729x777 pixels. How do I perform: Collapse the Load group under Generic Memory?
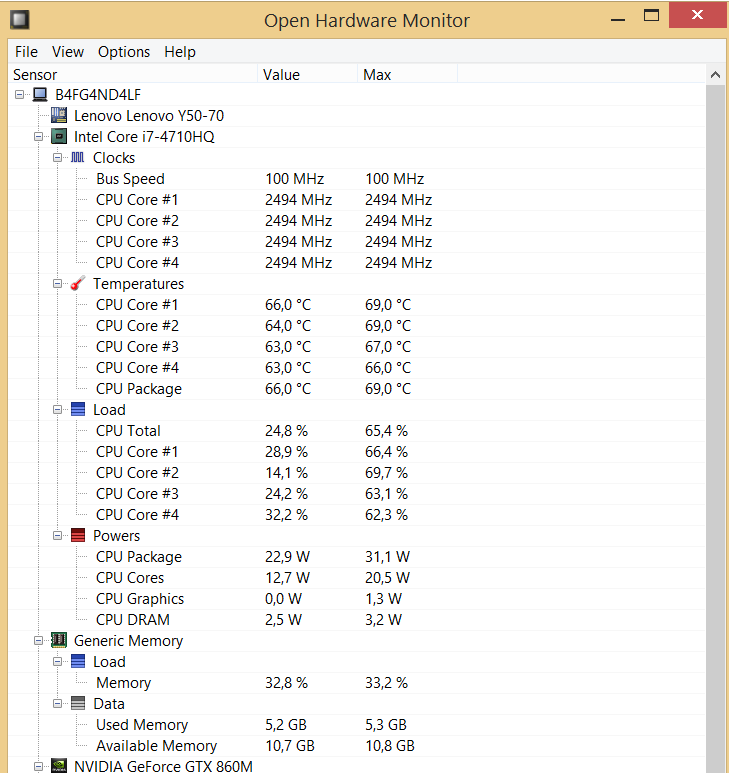(57, 662)
